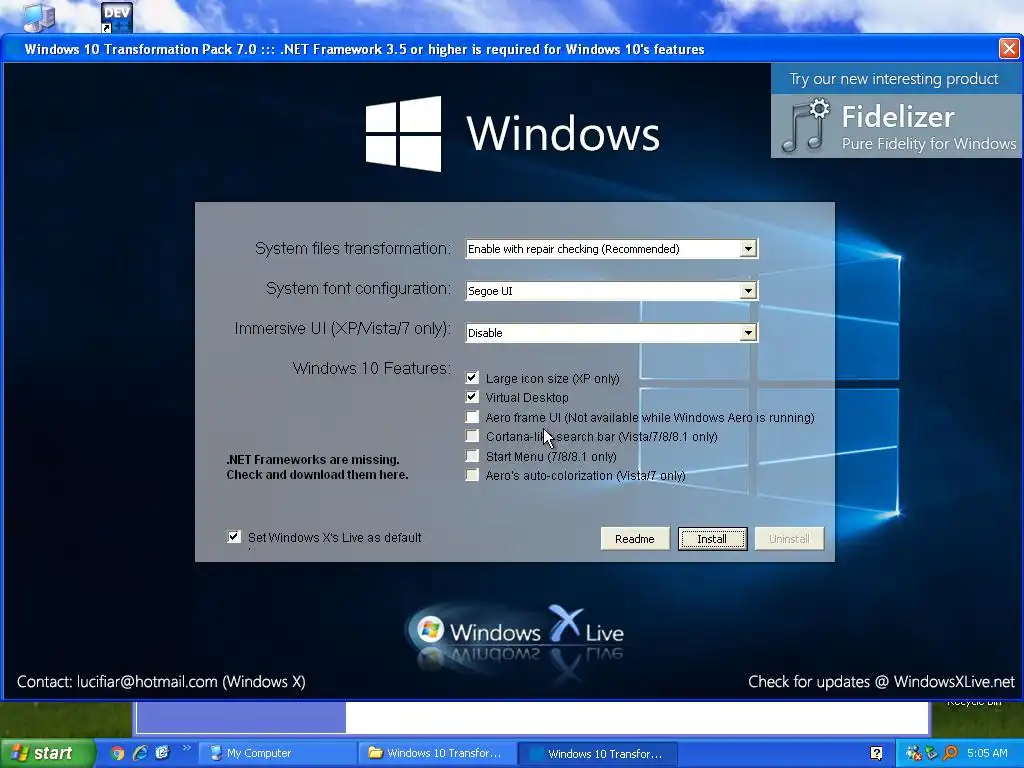The image size is (1024, 768).
Task: Close the Transformation Pack window
Action: (x=1009, y=49)
